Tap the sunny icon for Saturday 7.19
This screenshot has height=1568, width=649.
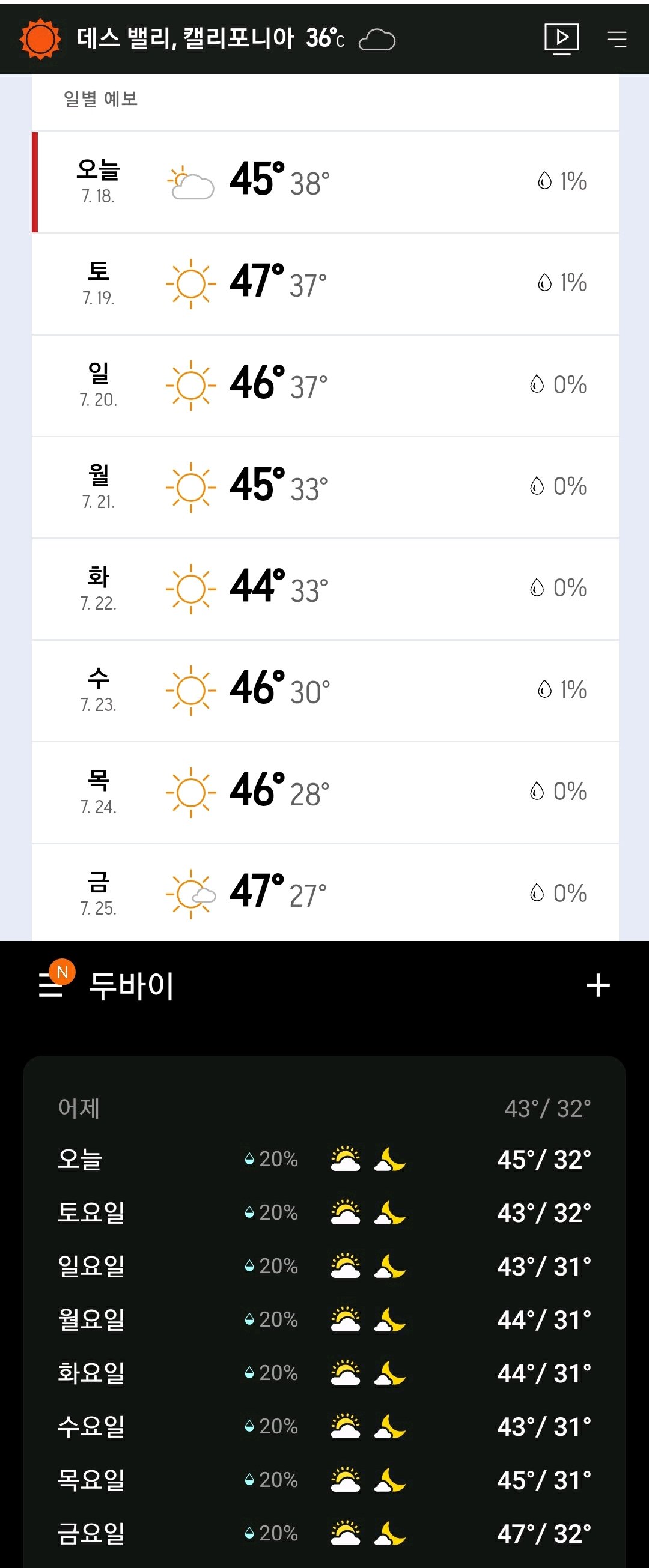click(x=190, y=283)
